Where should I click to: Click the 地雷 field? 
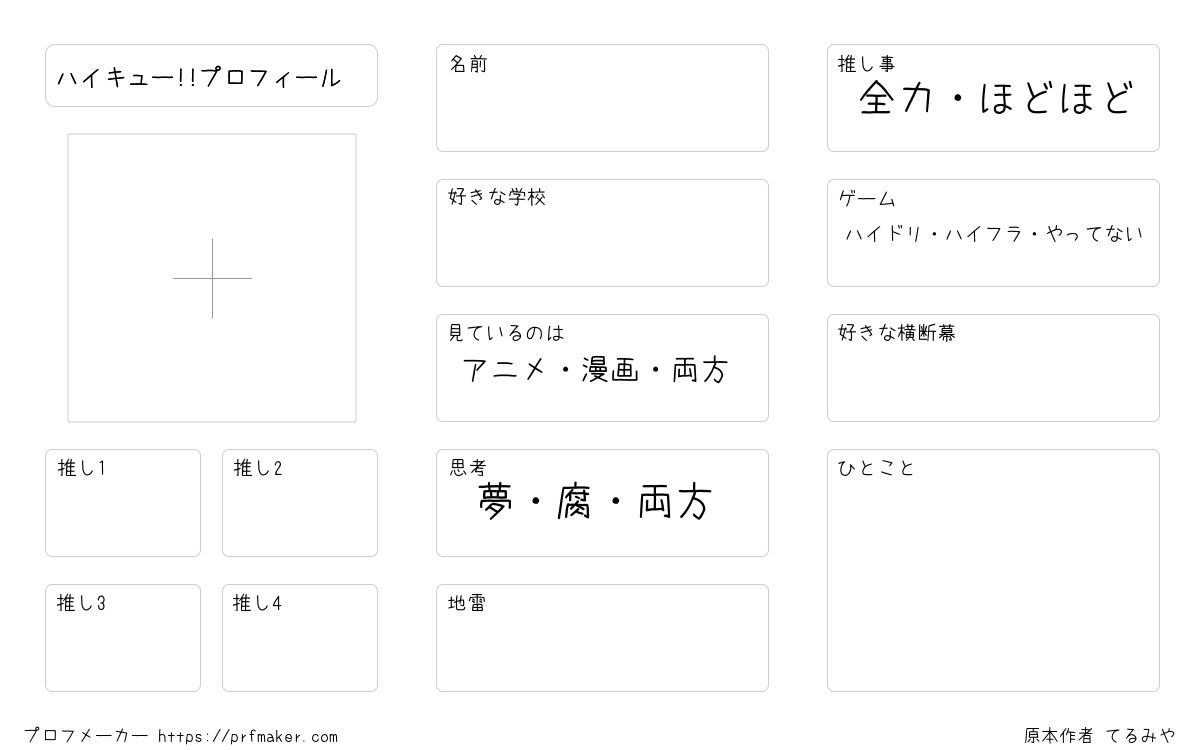(x=602, y=638)
